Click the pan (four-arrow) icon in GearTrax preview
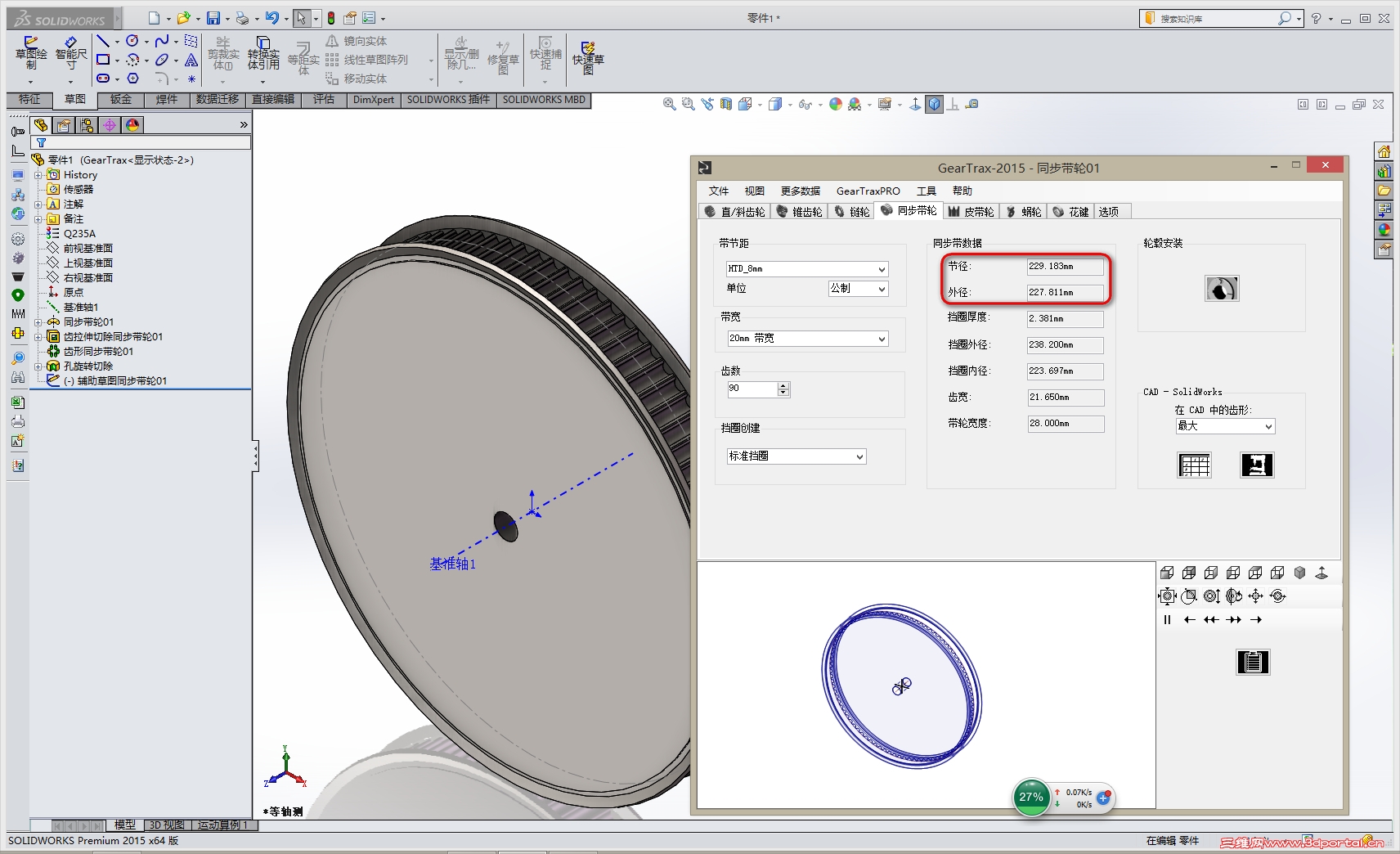The image size is (1400, 854). (1256, 596)
